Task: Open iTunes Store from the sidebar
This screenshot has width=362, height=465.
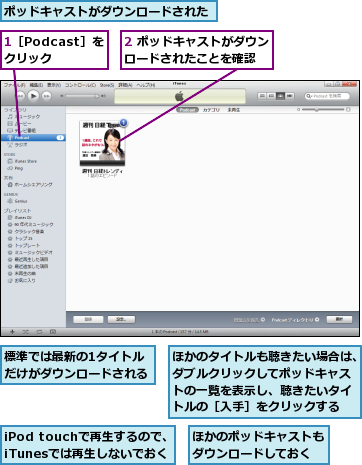Action: coord(33,161)
